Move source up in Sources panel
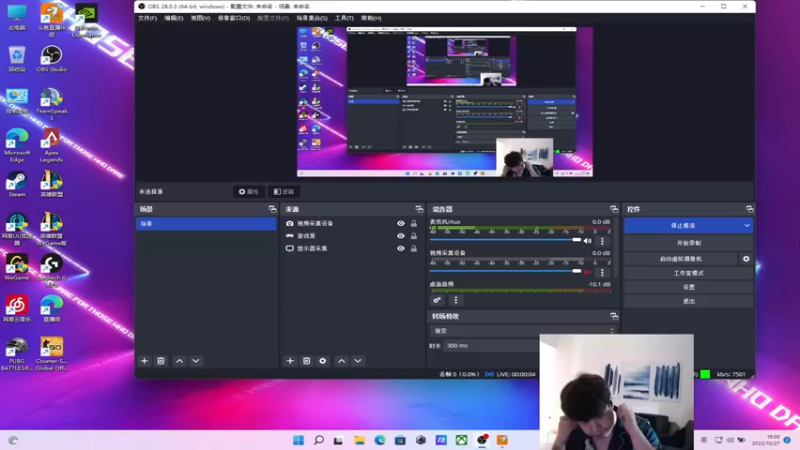800x450 pixels. (x=341, y=361)
